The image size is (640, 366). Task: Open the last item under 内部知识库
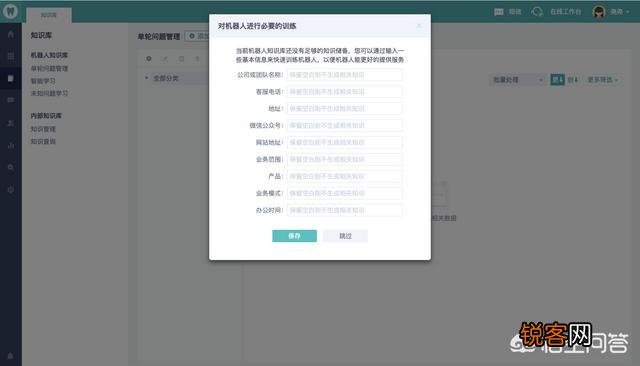click(43, 142)
